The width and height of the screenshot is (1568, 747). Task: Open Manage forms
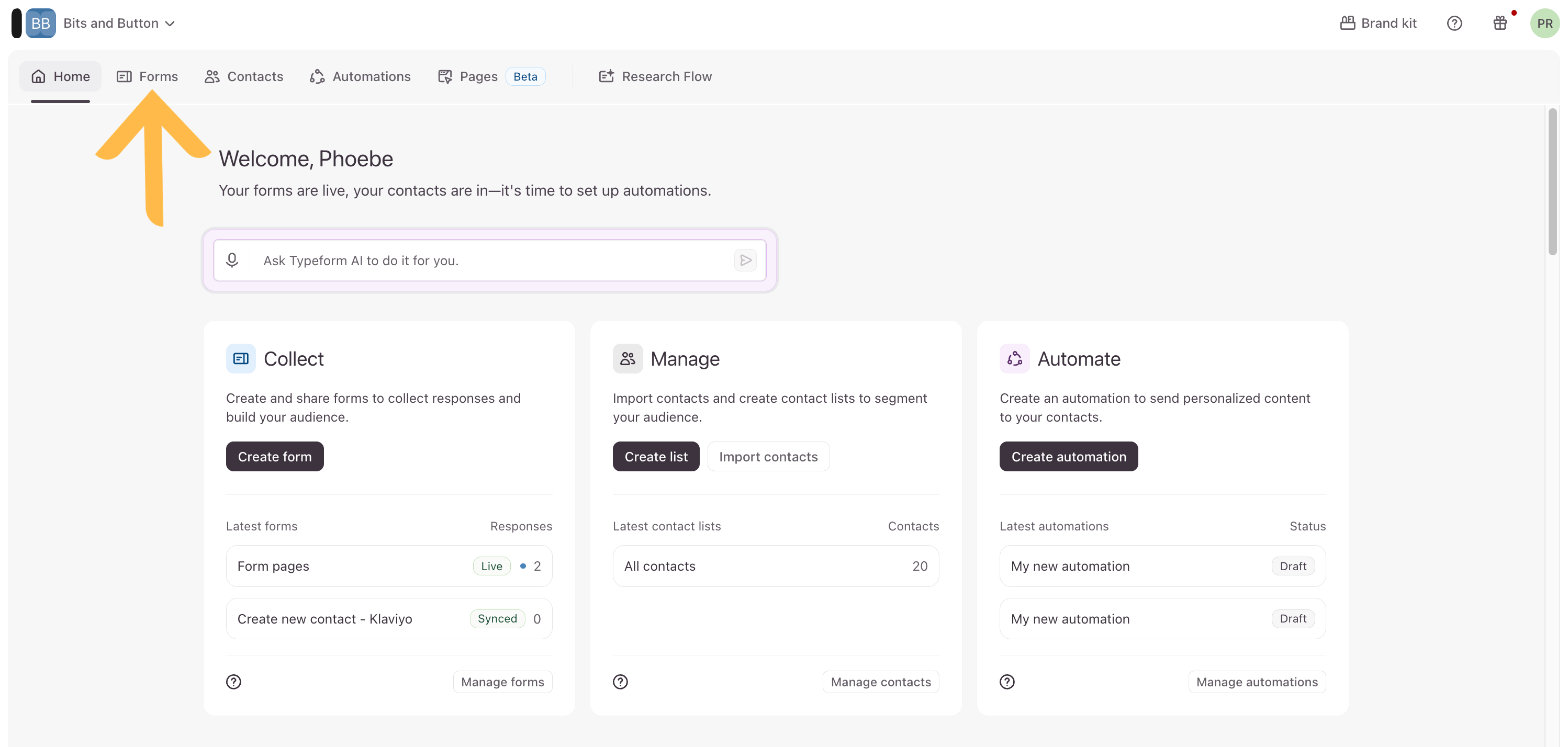point(502,682)
